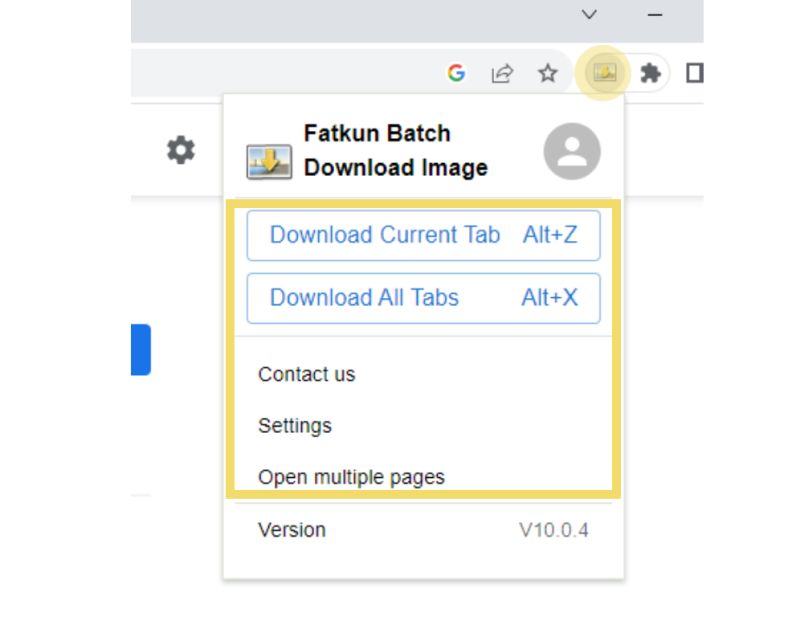This screenshot has height=641, width=800.
Task: Click the user avatar in Fatkun popup
Action: (x=572, y=152)
